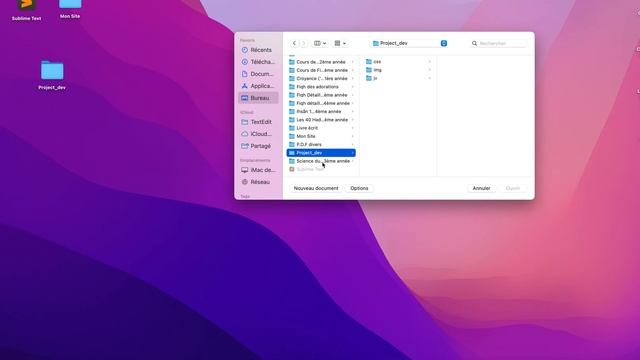Open the js subfolder
Screen dimensions: 640x360
[398, 78]
